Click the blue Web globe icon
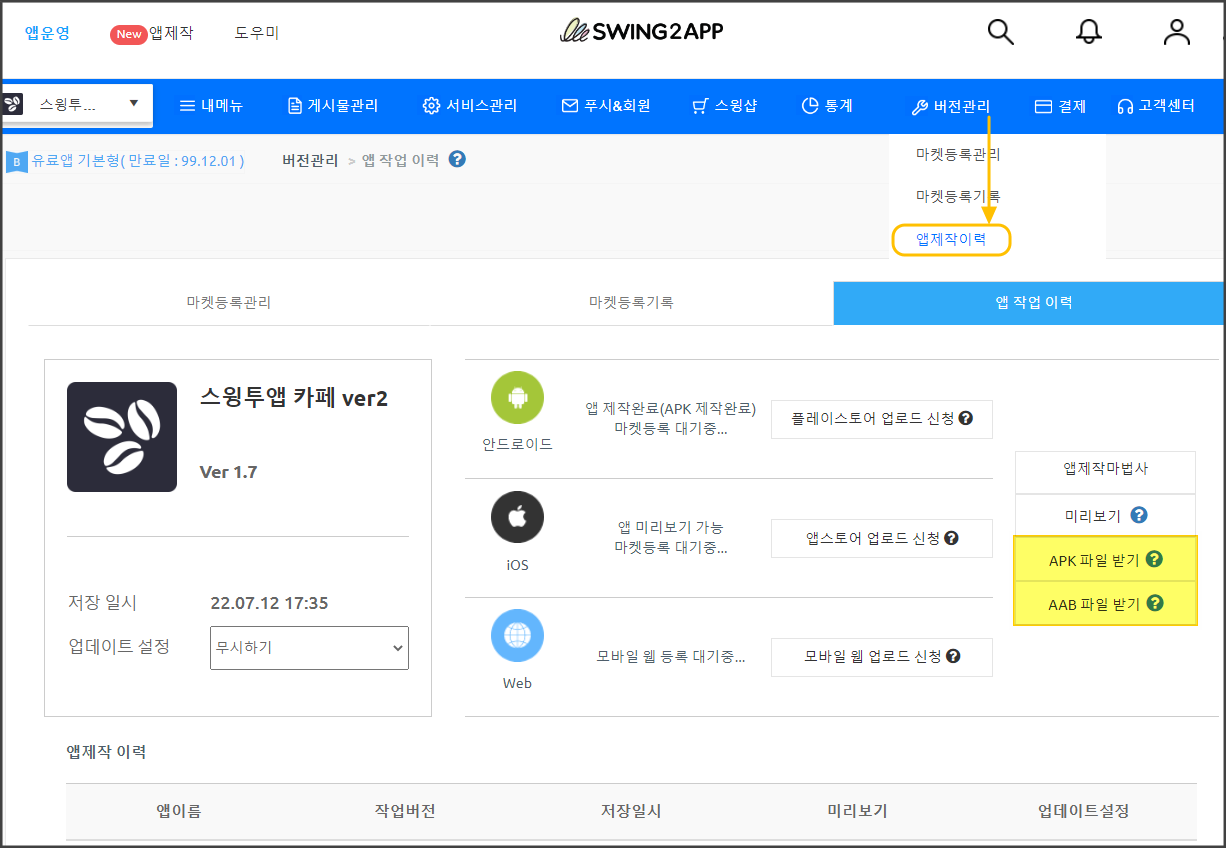Viewport: 1226px width, 848px height. (517, 636)
